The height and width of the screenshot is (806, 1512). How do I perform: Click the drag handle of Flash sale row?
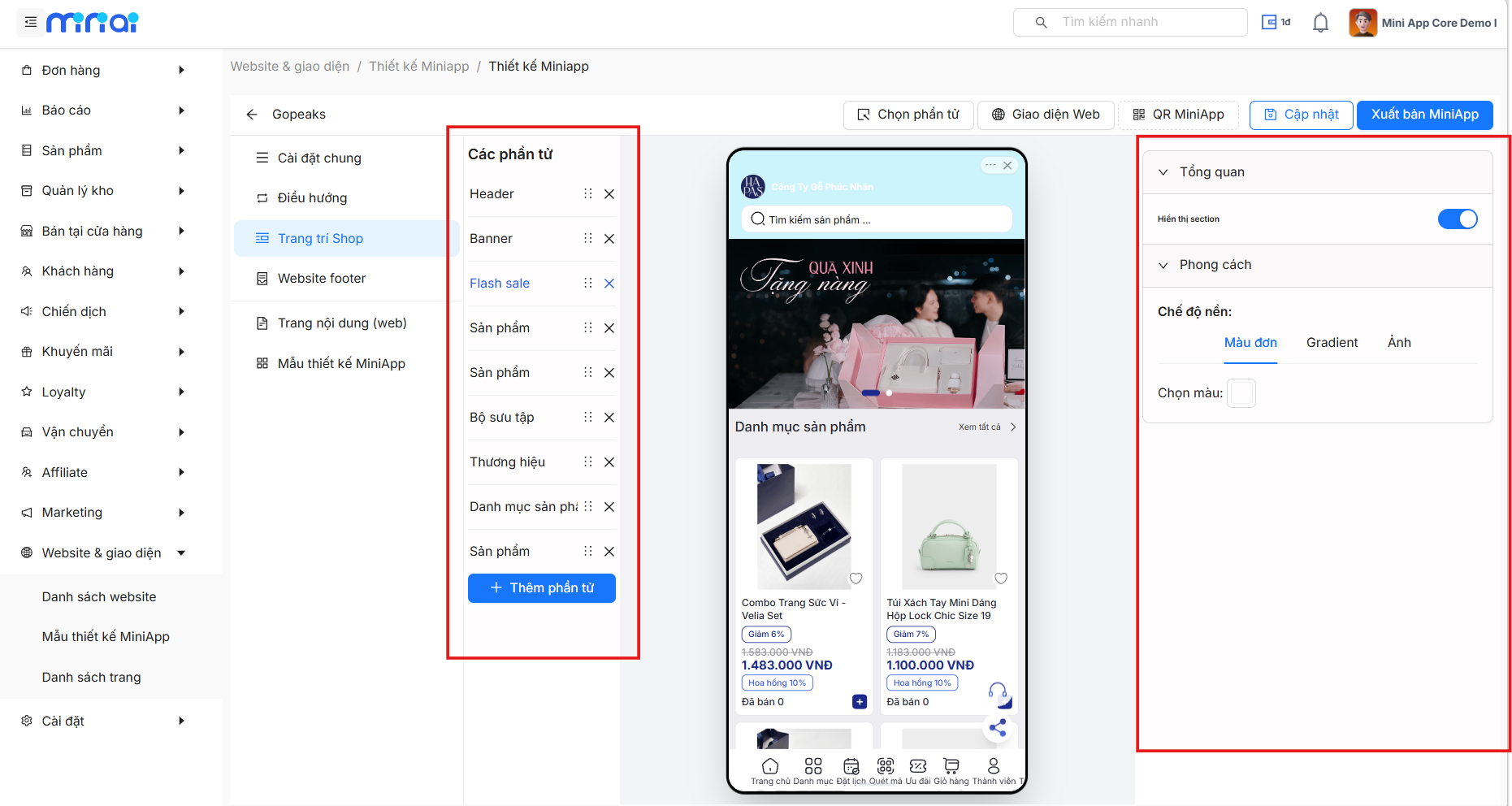[x=588, y=284]
